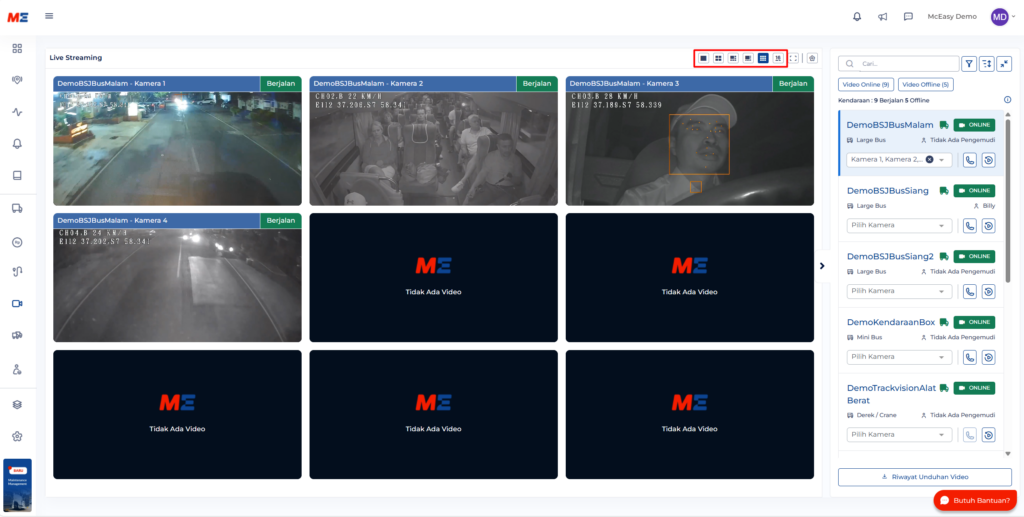Open the book report icon in sidebar

pyautogui.click(x=18, y=175)
